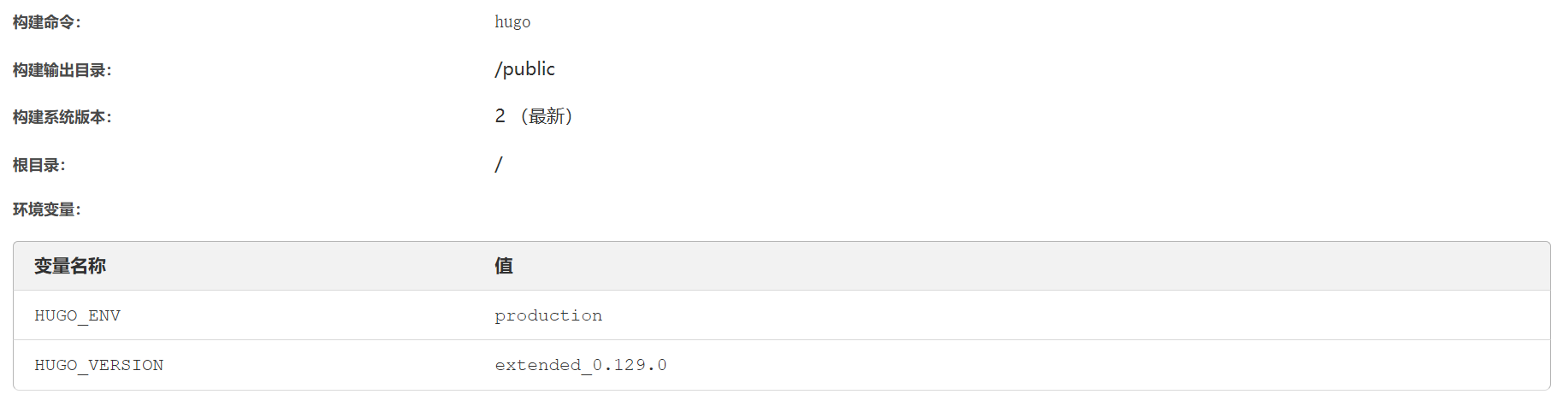This screenshot has width=1568, height=406.
Task: Click blank space right of production value
Action: (1027, 315)
